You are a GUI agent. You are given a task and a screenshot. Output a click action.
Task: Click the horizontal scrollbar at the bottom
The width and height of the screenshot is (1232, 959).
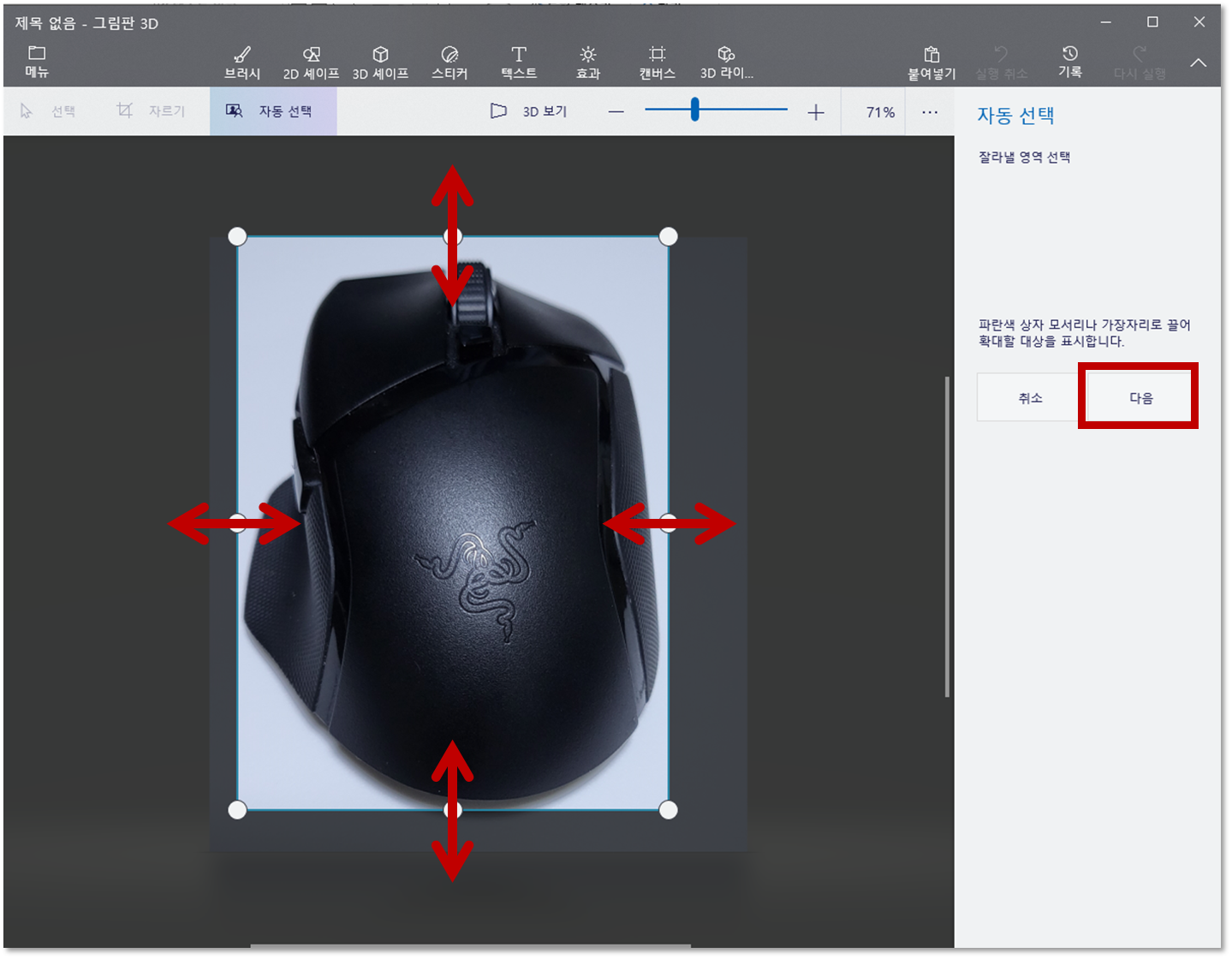(470, 946)
